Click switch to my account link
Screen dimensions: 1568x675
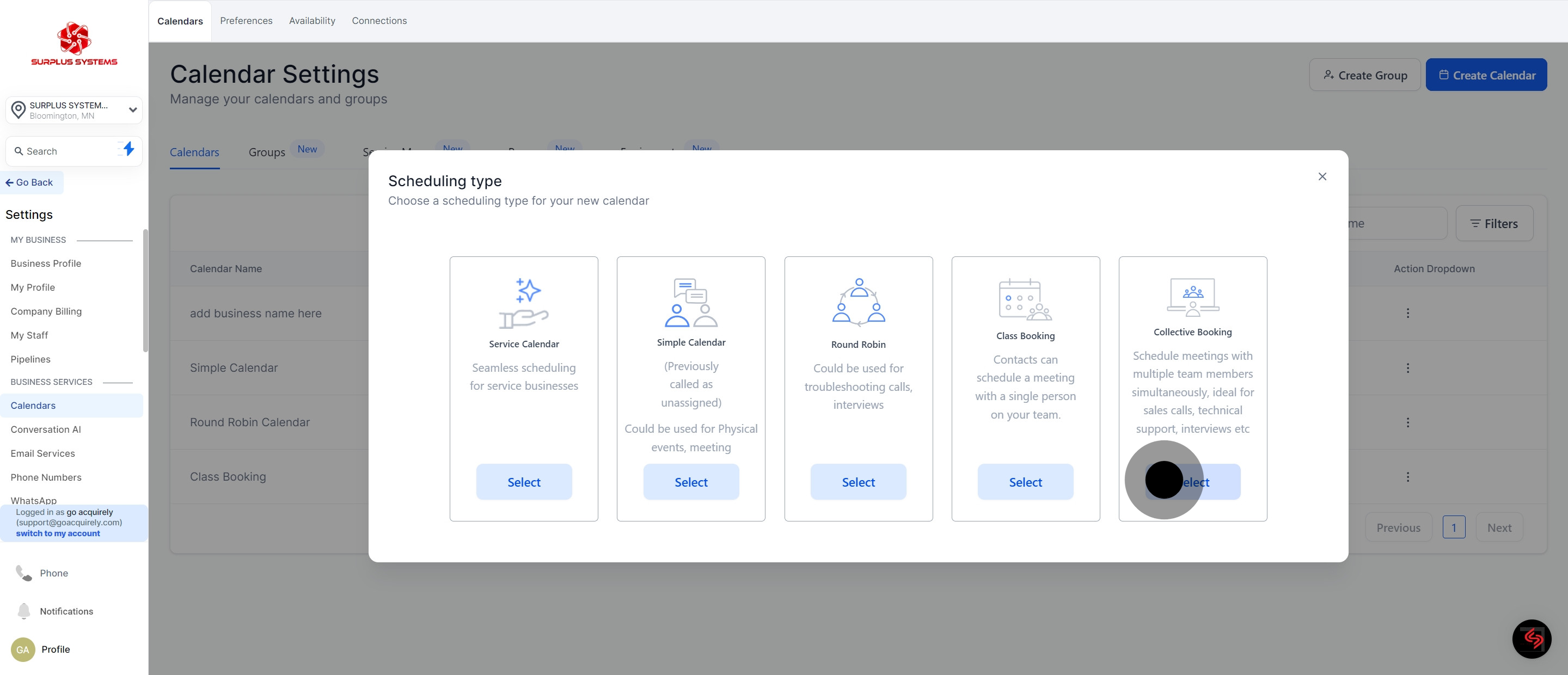click(x=58, y=533)
